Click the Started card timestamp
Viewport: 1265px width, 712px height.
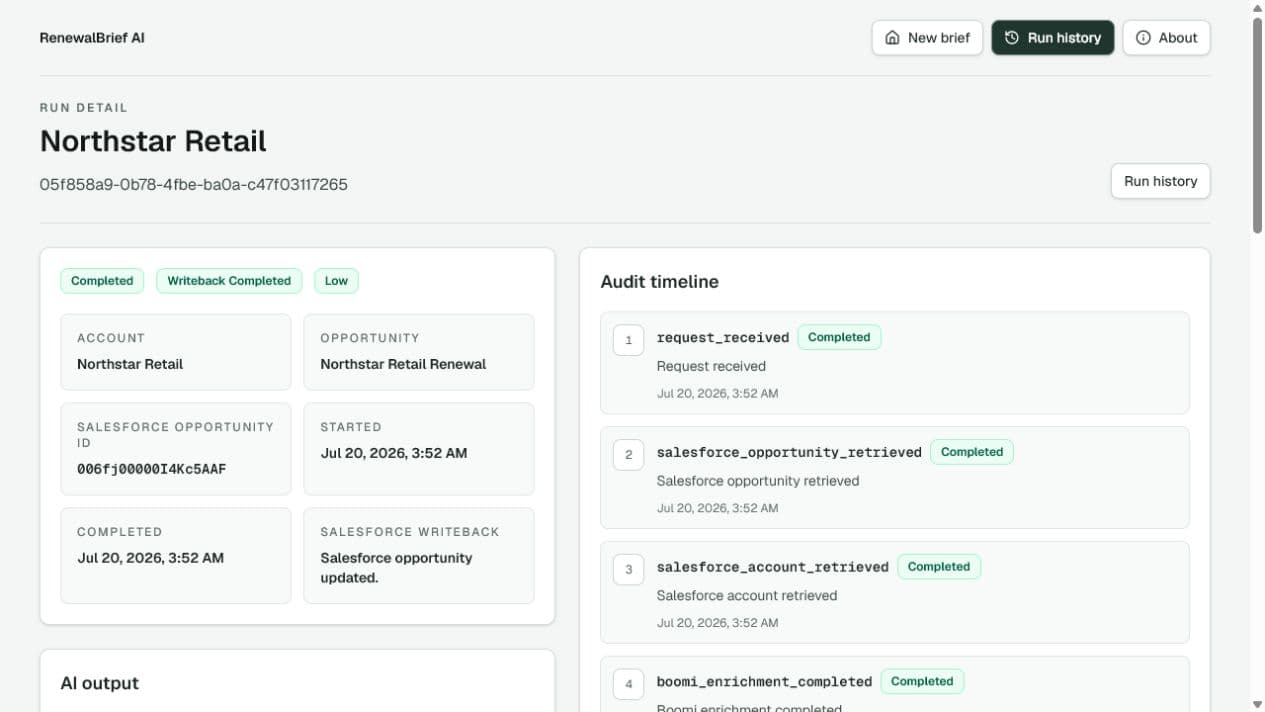coord(394,453)
